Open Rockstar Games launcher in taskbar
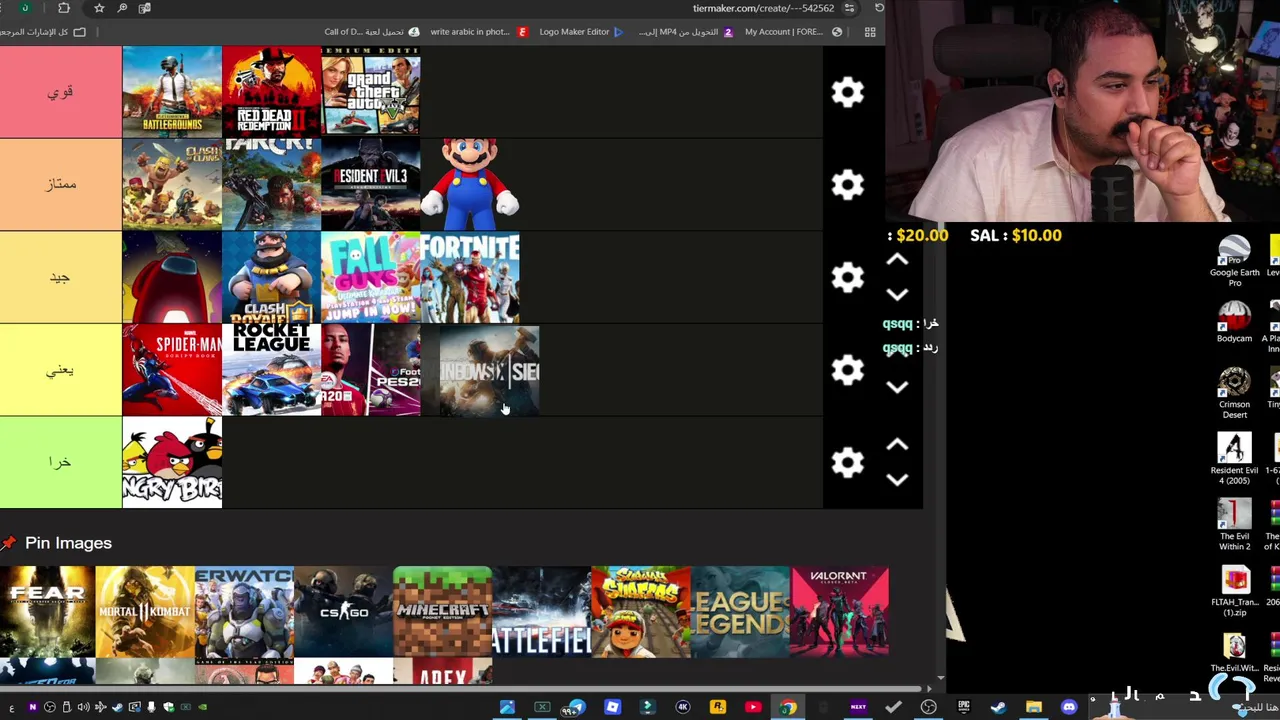This screenshot has height=720, width=1280. (718, 707)
